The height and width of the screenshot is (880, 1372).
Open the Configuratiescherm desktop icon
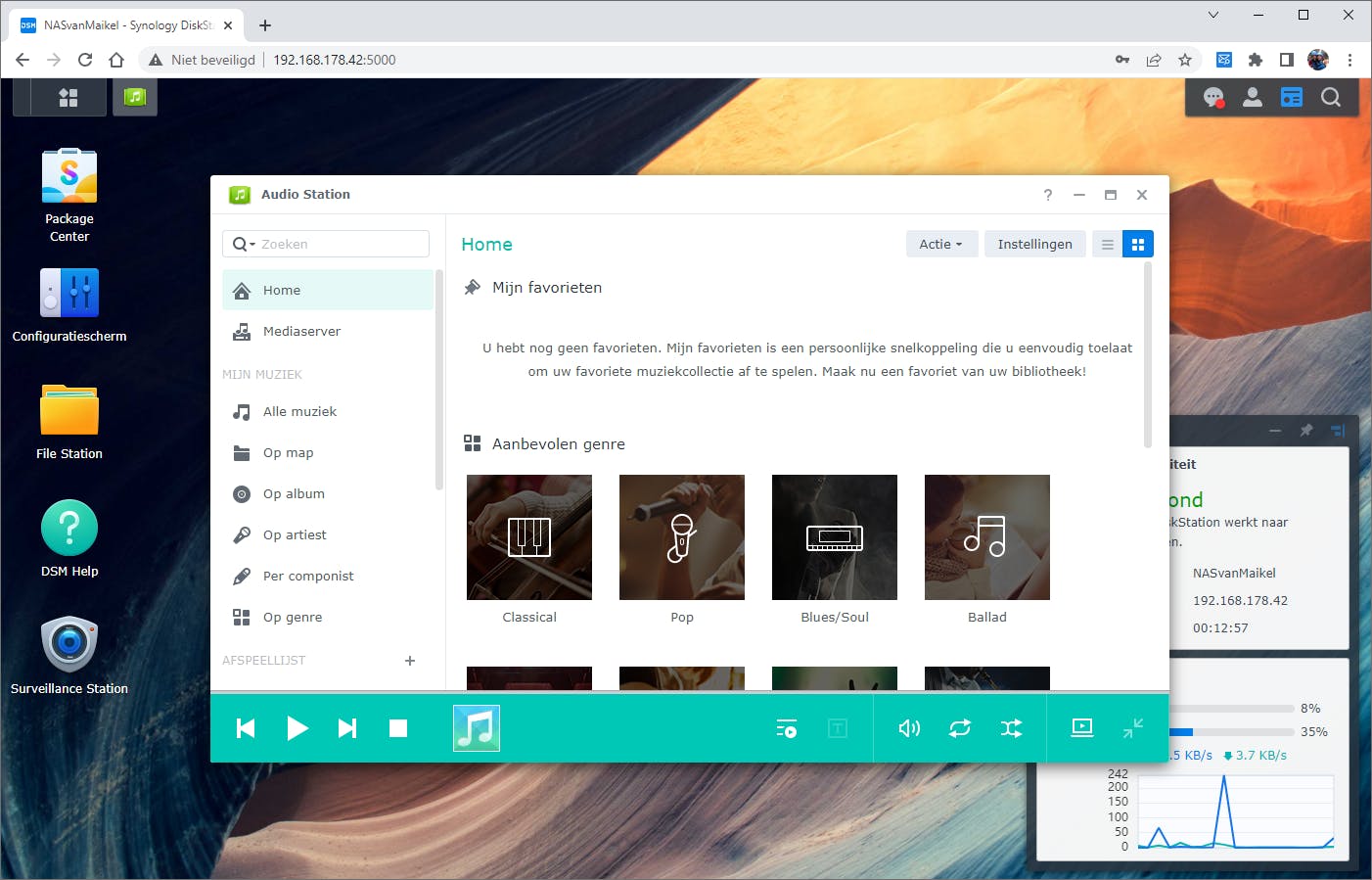click(69, 305)
